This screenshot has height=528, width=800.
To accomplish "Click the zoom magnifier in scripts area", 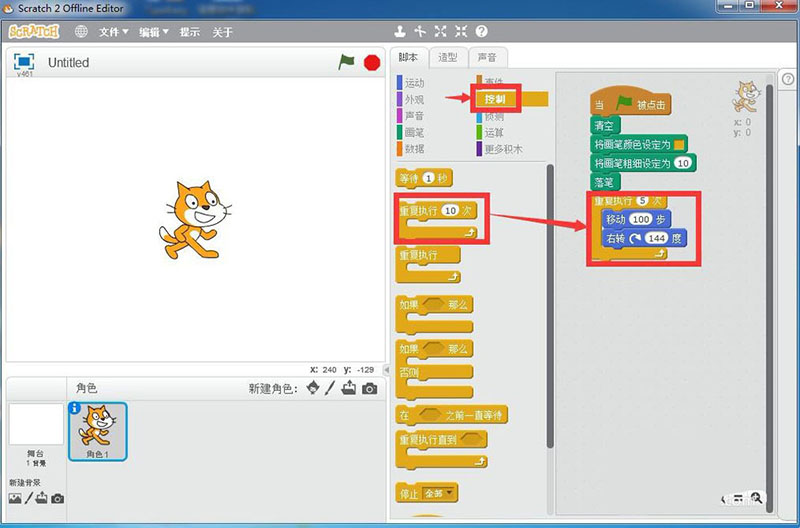I will 757,498.
